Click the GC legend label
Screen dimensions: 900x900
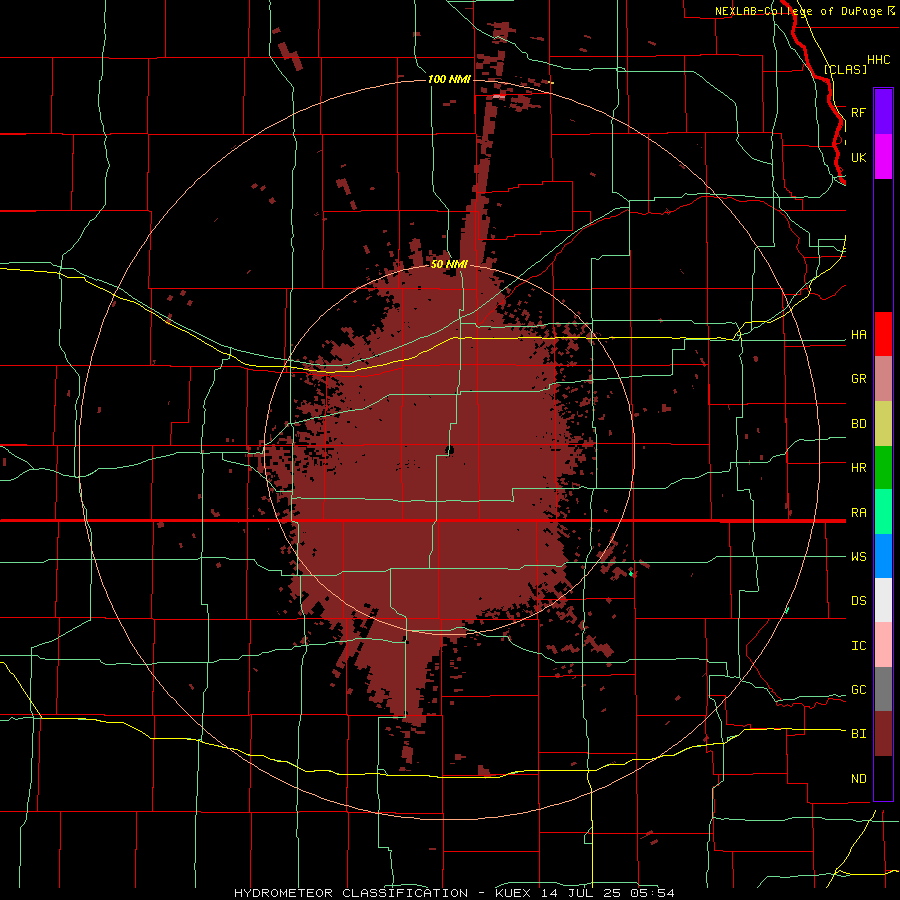click(x=858, y=690)
